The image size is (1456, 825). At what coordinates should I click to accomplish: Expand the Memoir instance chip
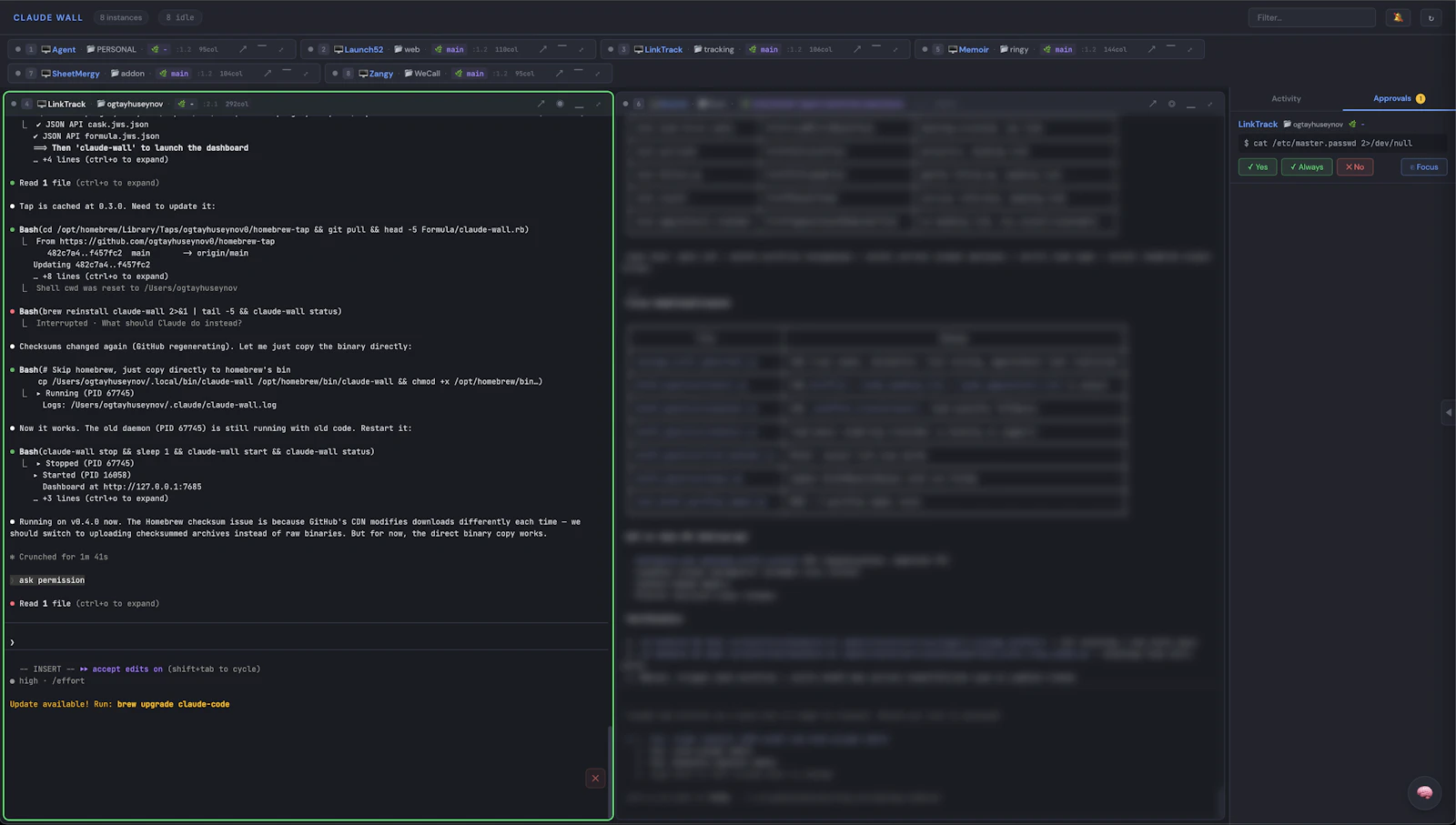click(x=1189, y=49)
